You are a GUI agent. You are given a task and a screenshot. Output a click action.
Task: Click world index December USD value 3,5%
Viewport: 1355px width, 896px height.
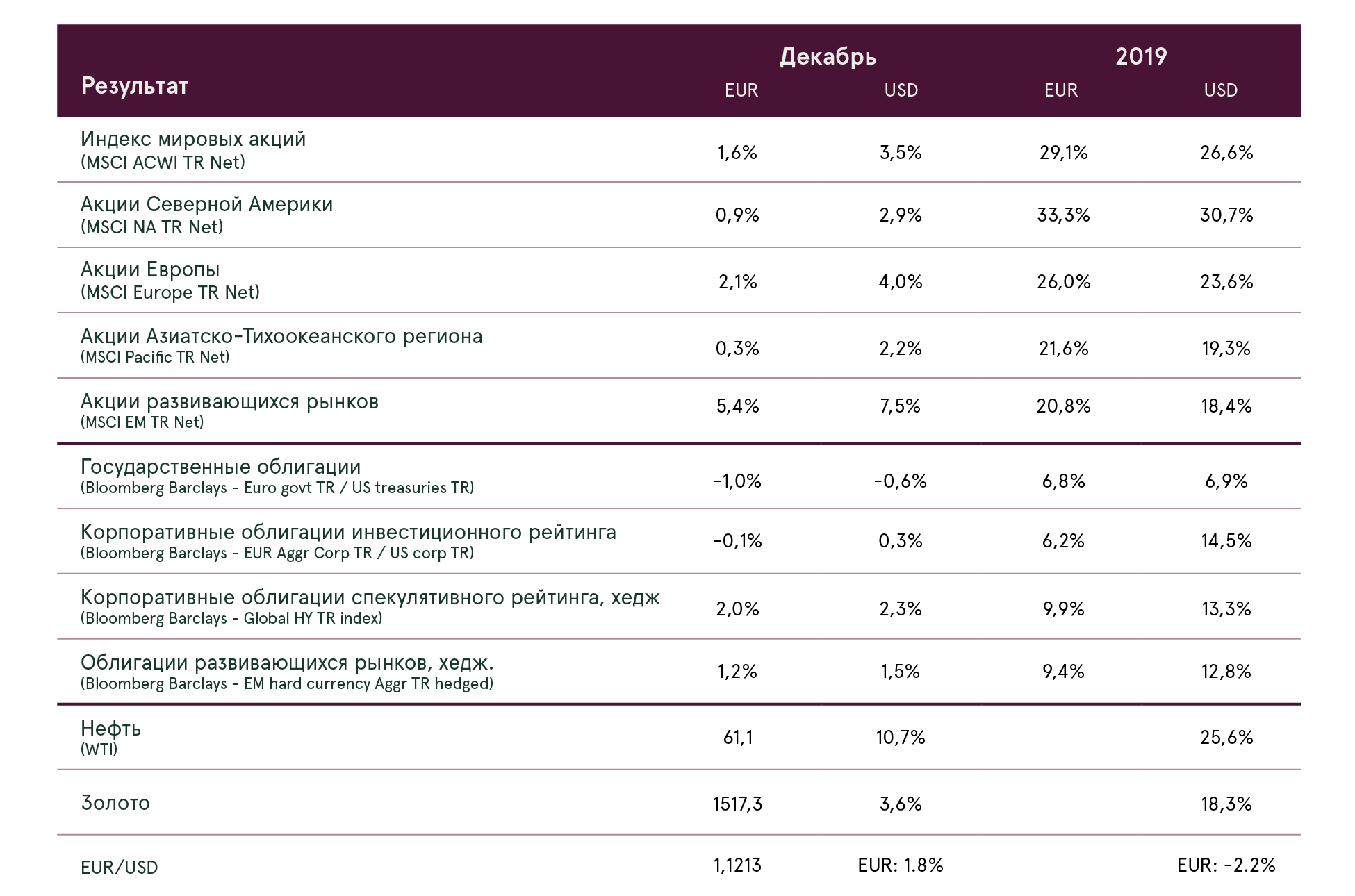pos(901,153)
